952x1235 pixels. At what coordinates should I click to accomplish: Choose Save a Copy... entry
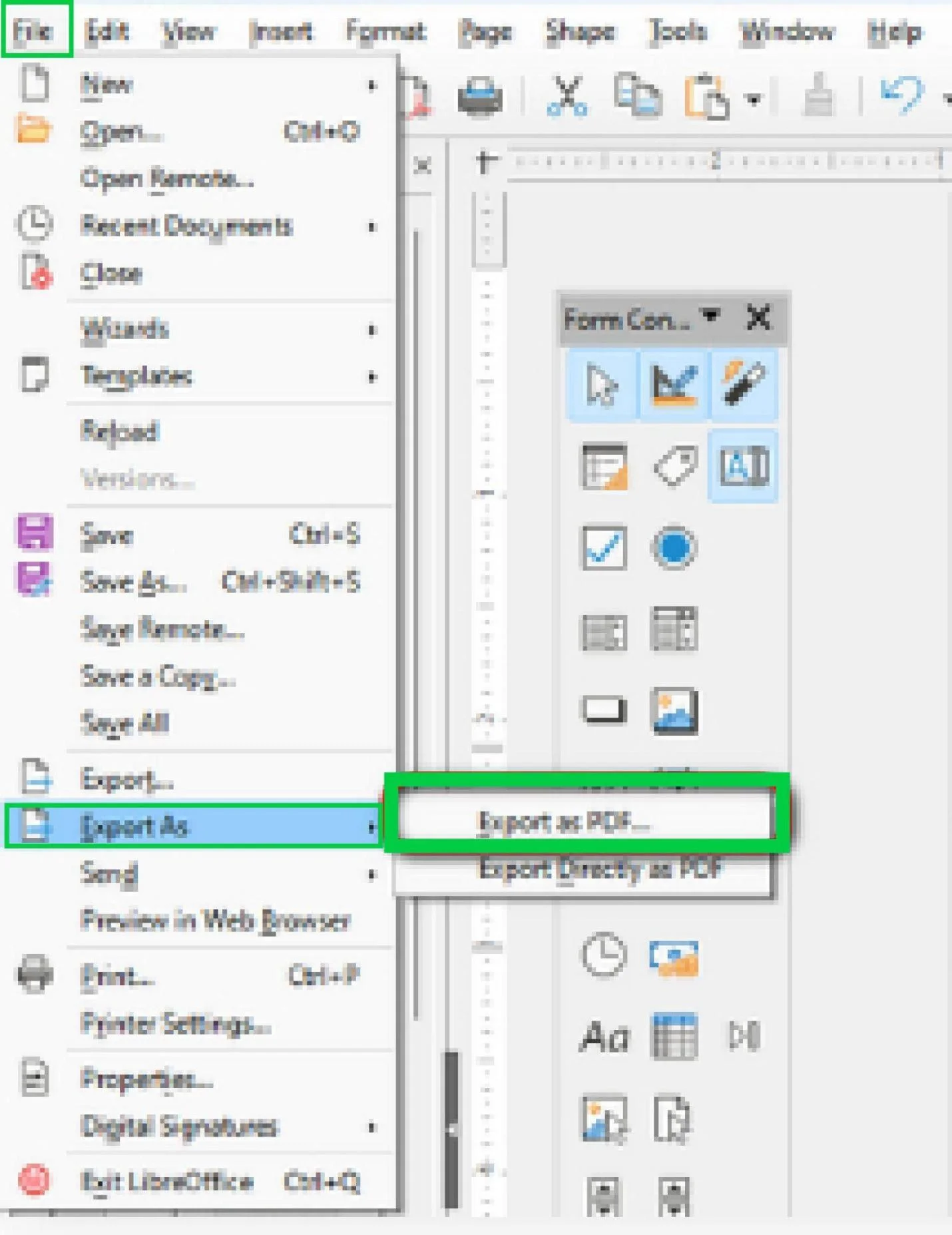[200, 676]
